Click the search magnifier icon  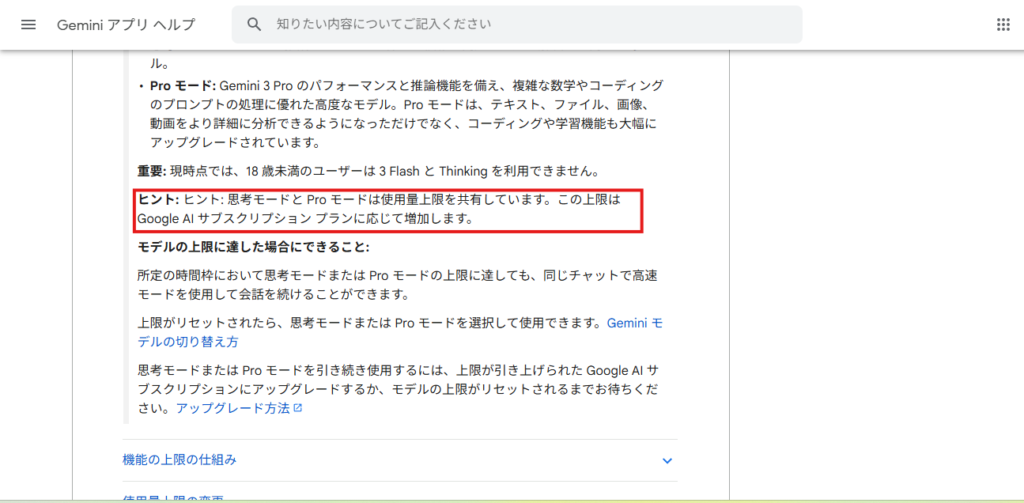(x=255, y=24)
